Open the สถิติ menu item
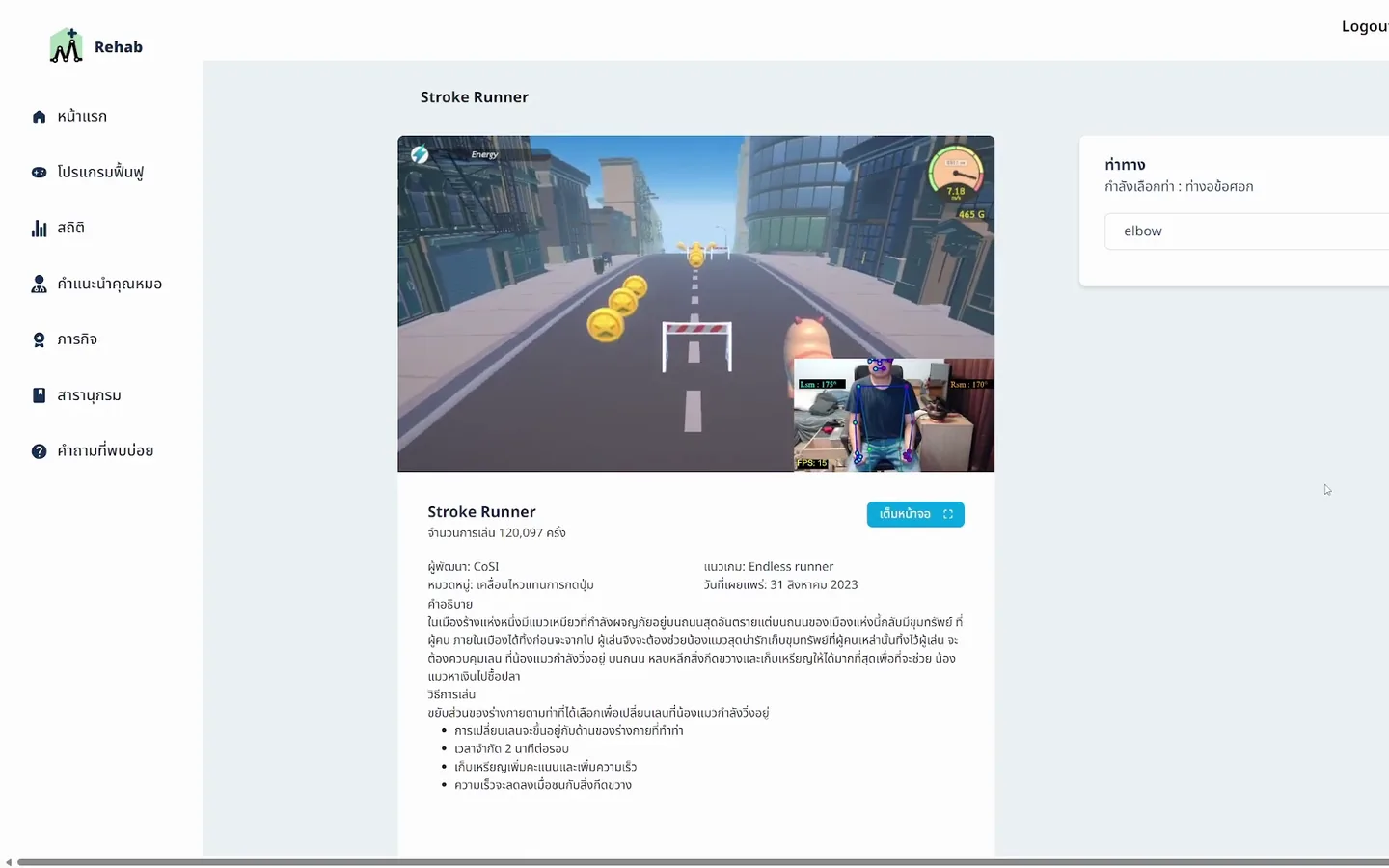The width and height of the screenshot is (1389, 868). click(x=70, y=228)
